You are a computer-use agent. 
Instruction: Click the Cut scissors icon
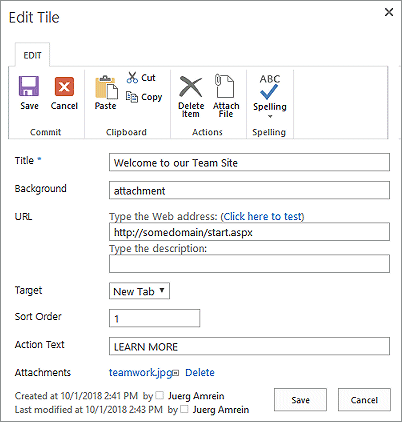(132, 77)
